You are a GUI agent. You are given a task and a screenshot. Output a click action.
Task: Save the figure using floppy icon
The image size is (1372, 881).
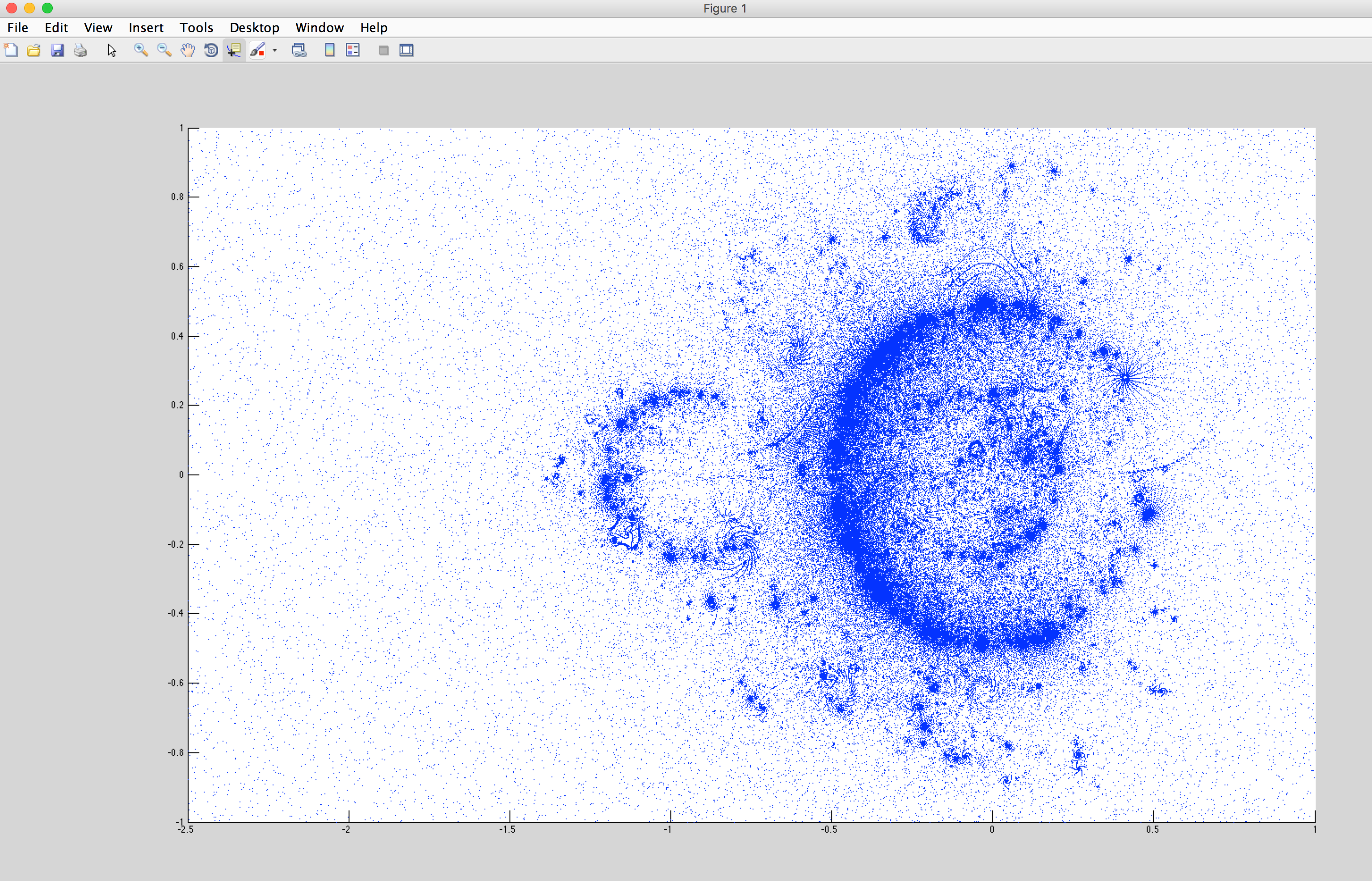57,50
